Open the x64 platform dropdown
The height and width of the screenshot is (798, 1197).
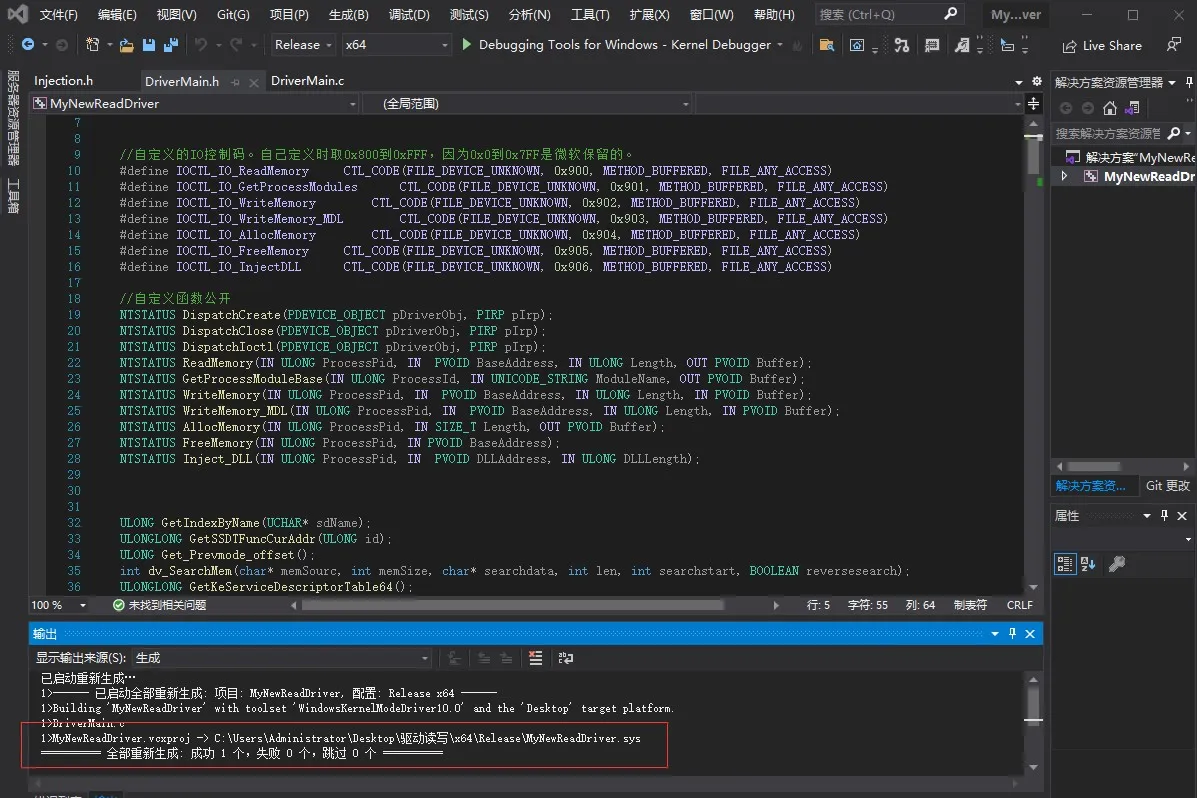pos(397,45)
